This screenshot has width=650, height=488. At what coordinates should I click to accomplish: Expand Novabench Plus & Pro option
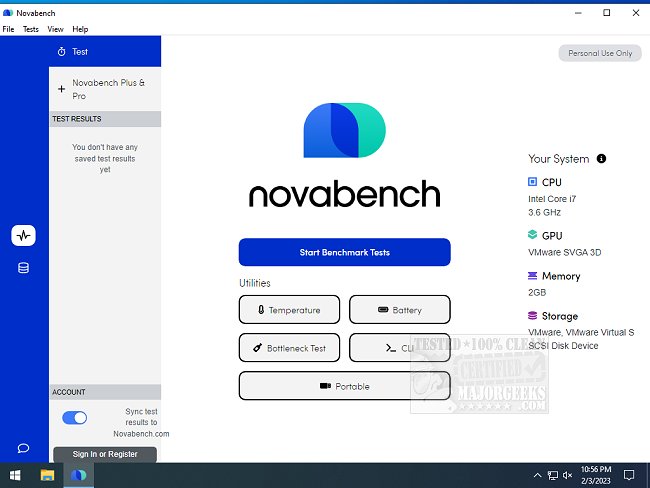tap(104, 89)
